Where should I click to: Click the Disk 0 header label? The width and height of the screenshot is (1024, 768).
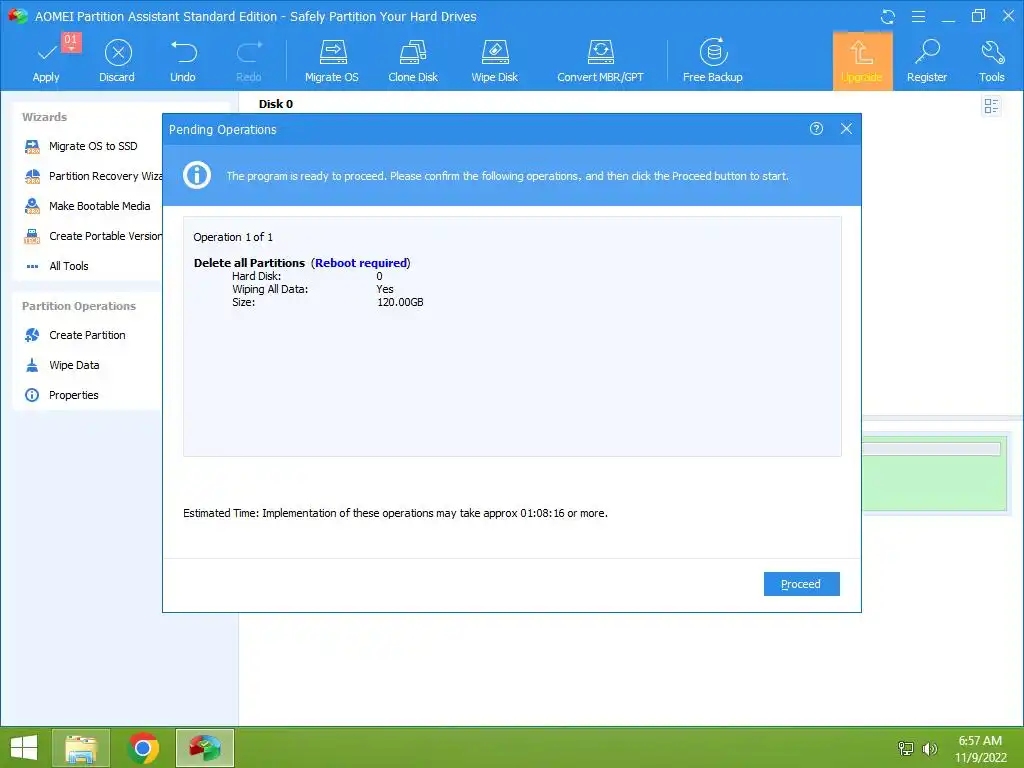276,104
